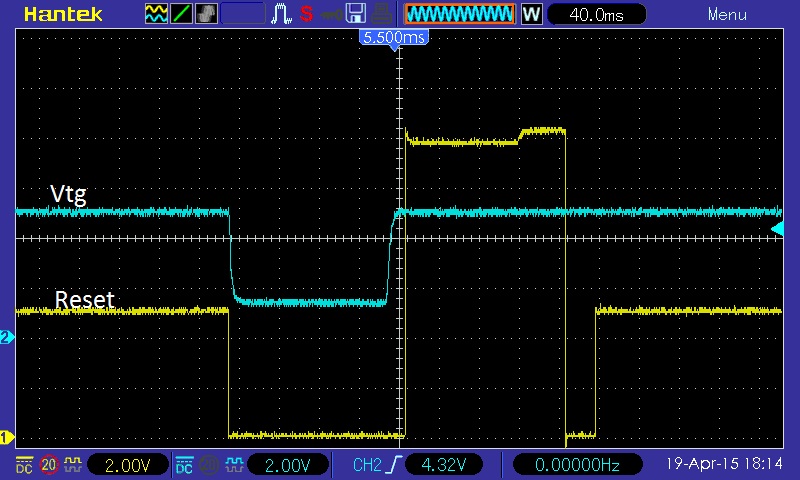Click the green diagonal line icon
Screen dimensions: 800x480
(182, 14)
